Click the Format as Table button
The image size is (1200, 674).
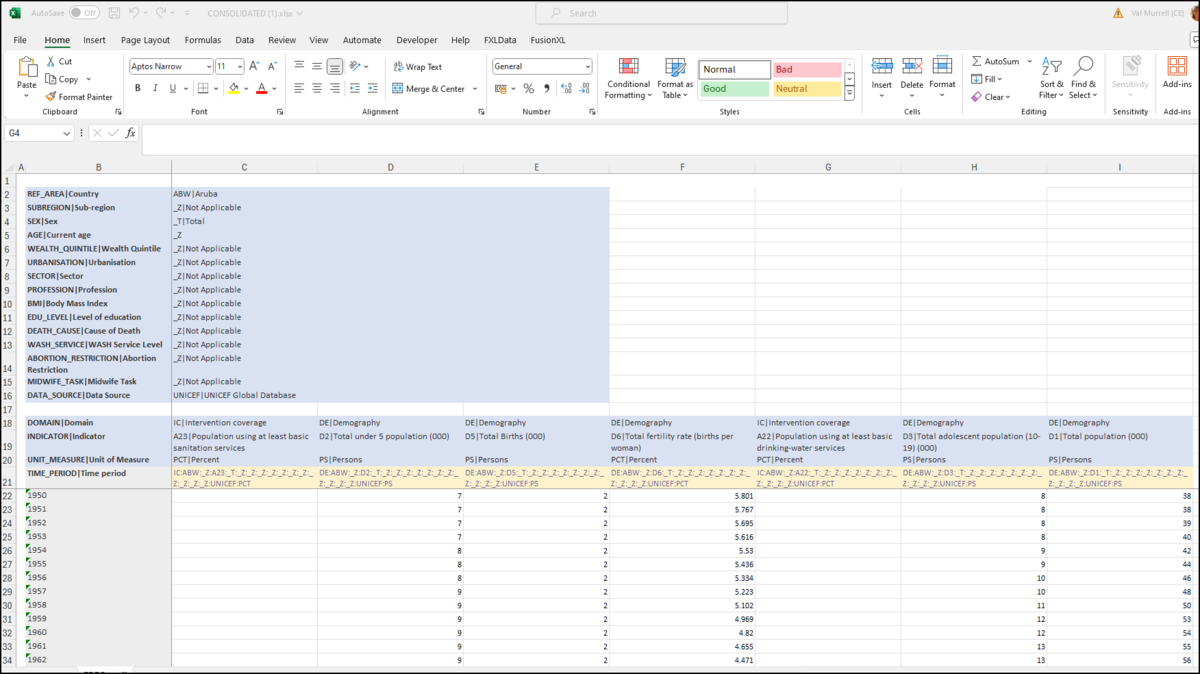pos(675,77)
